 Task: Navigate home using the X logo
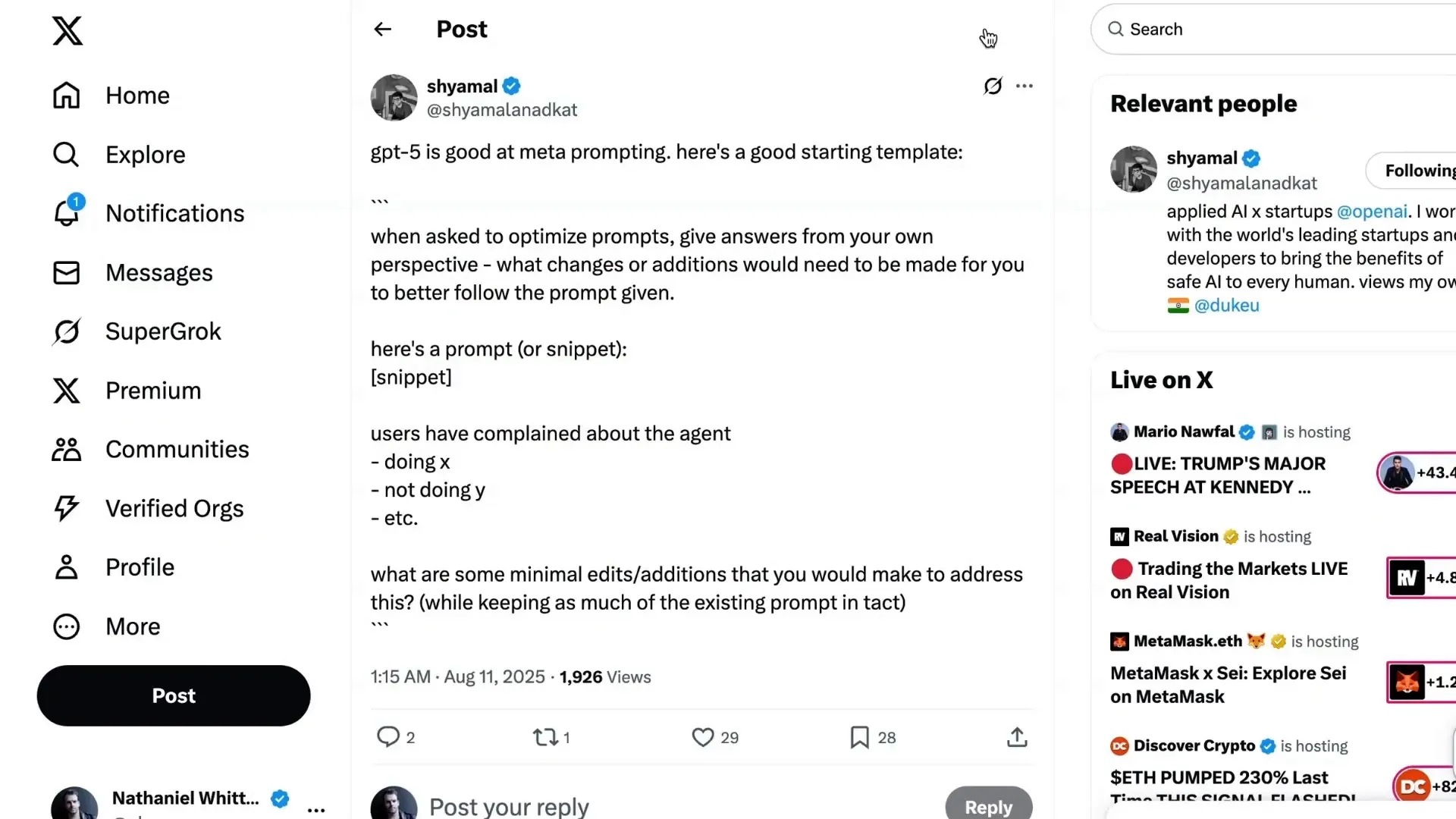pos(67,31)
